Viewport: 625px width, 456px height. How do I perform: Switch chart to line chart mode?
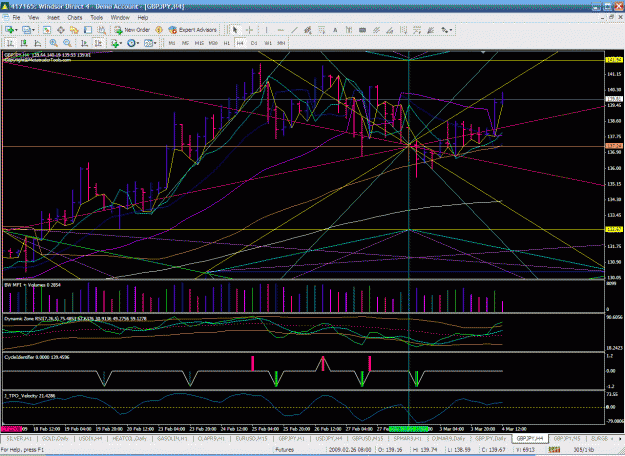(37, 43)
